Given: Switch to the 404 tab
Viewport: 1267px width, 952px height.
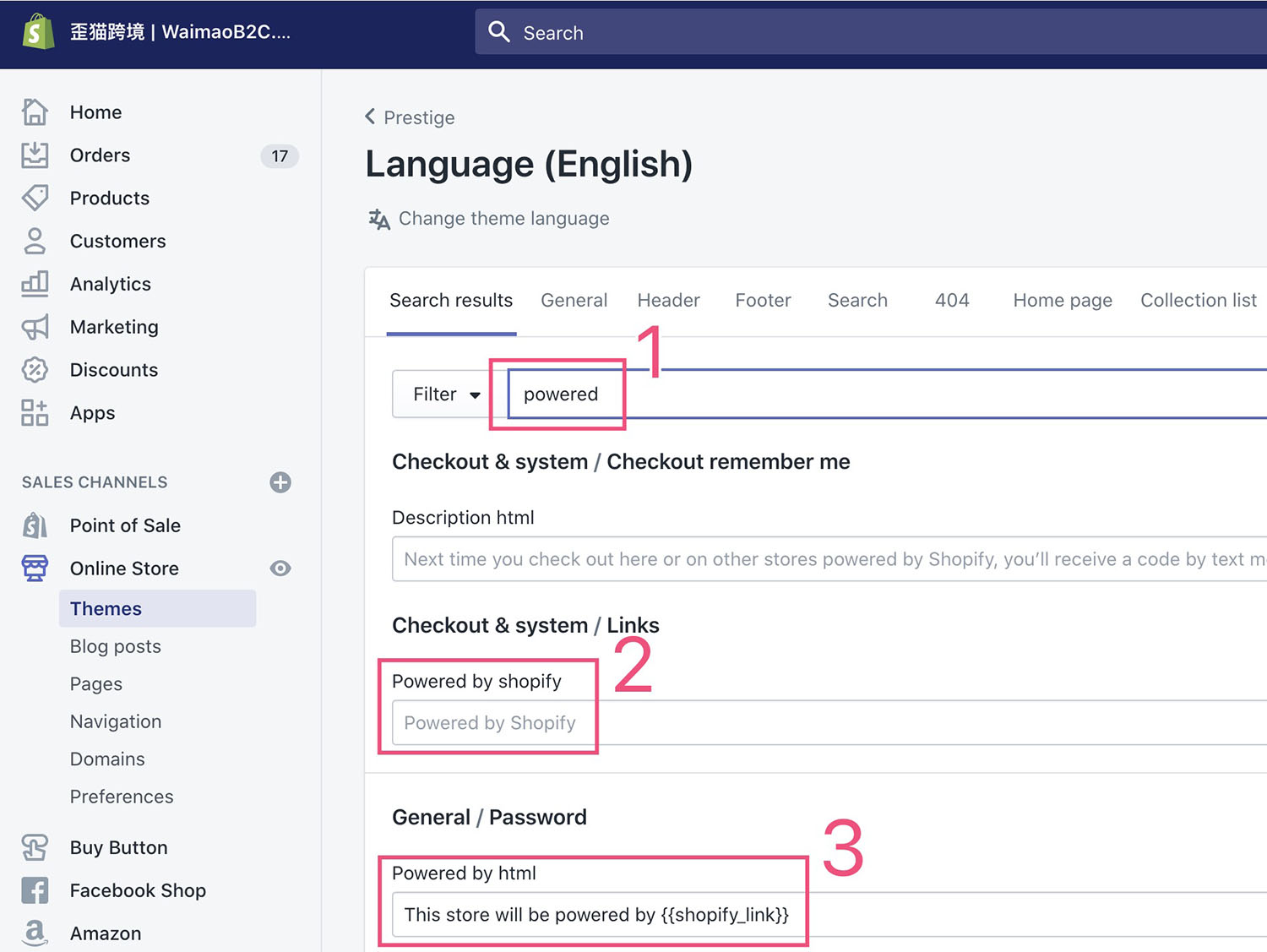Looking at the screenshot, I should pyautogui.click(x=952, y=300).
